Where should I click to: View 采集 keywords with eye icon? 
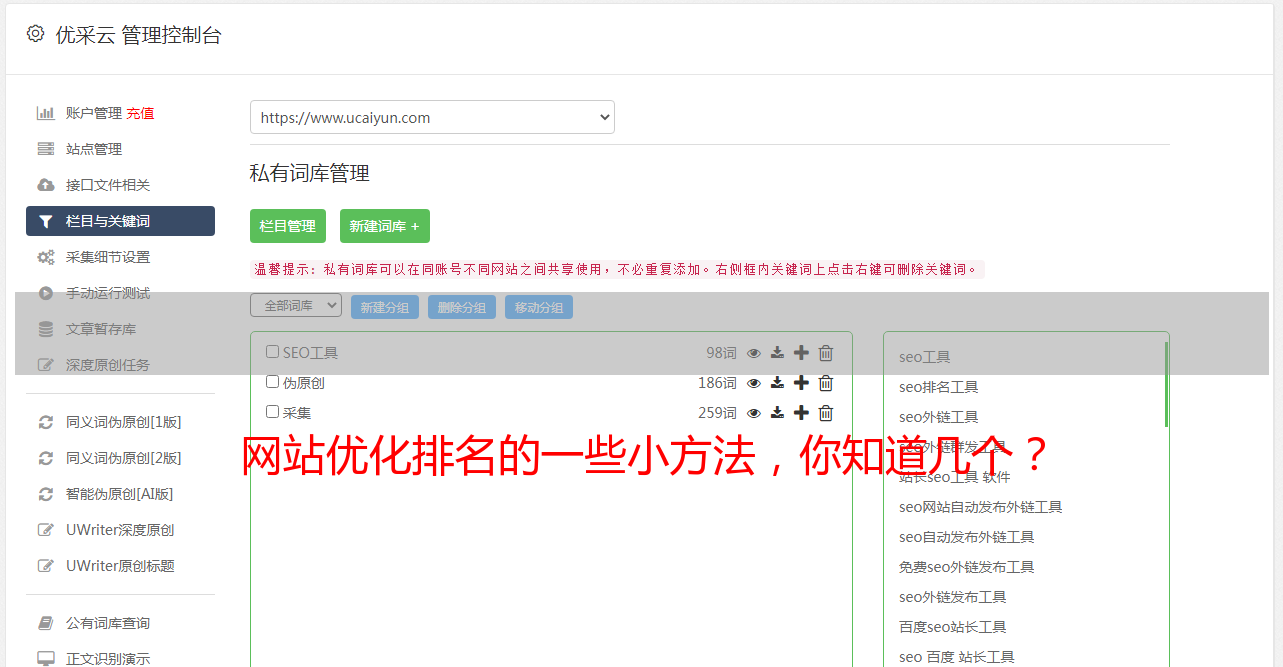(x=754, y=413)
